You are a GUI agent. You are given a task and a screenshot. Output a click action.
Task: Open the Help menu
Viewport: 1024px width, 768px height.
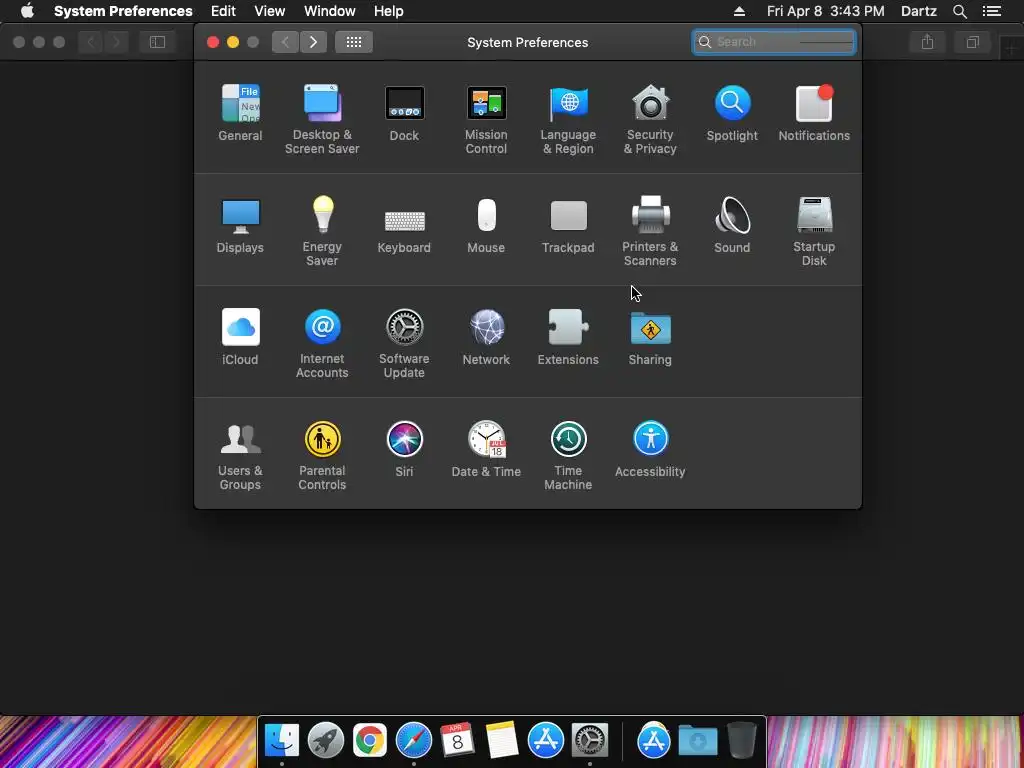pyautogui.click(x=389, y=11)
